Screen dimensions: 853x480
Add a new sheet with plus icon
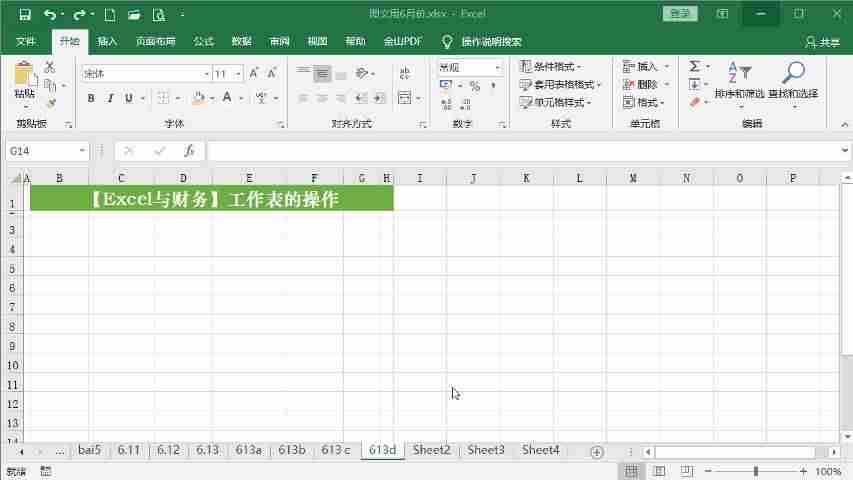click(597, 452)
